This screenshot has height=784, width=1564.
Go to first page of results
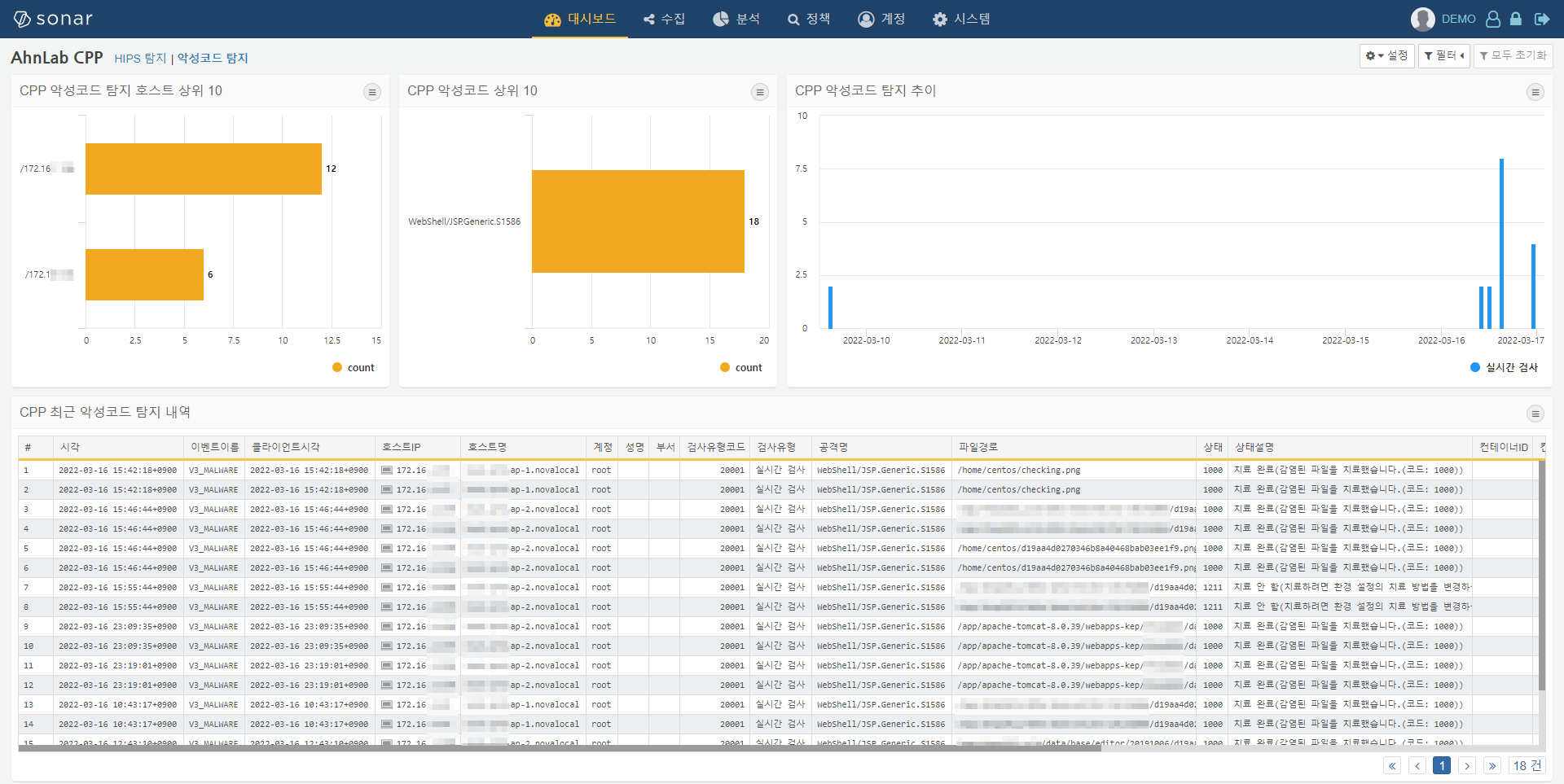pos(1392,765)
